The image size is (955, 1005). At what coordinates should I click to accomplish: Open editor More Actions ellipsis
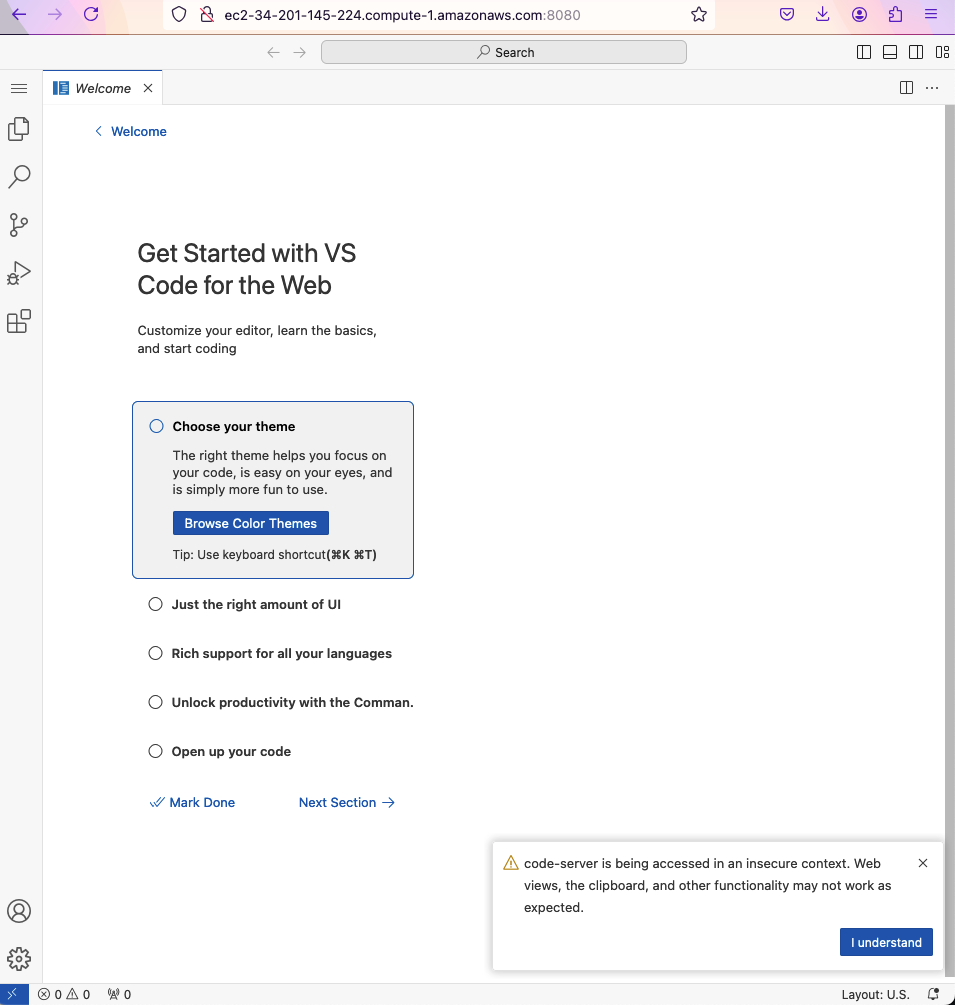point(932,88)
